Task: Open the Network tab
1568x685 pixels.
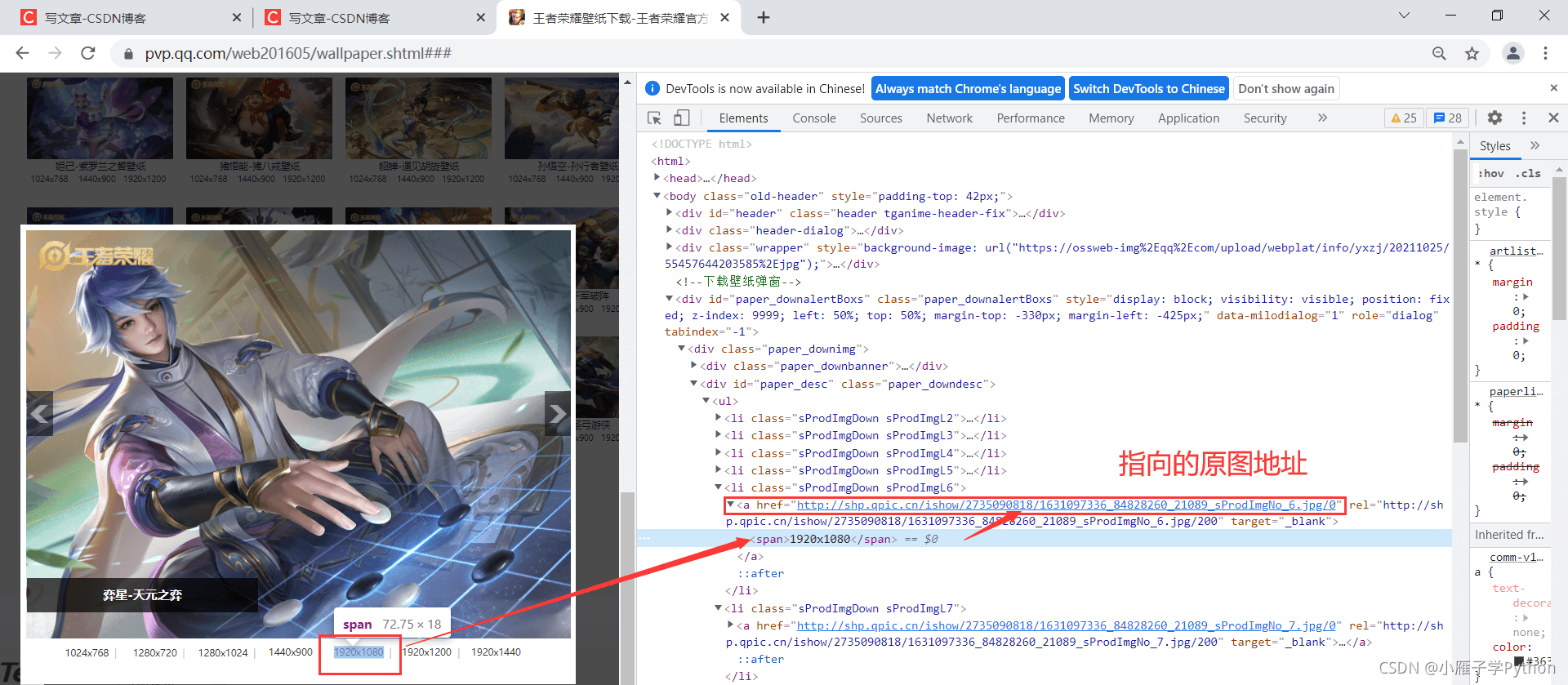Action: [949, 118]
